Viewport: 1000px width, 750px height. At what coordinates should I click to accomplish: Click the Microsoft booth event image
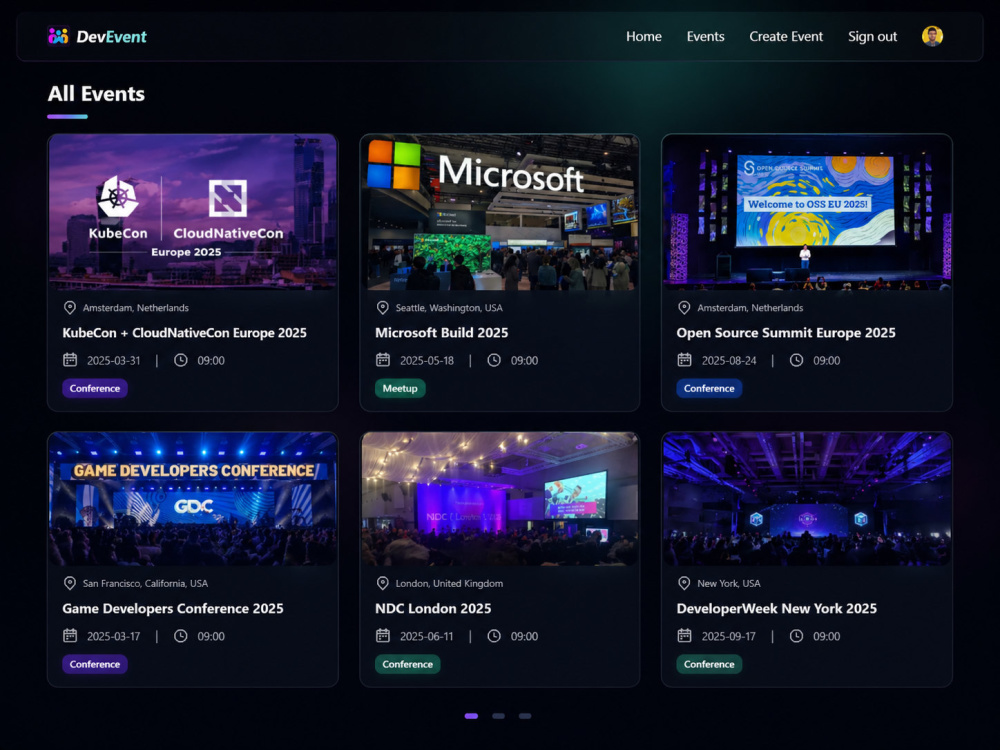(499, 212)
